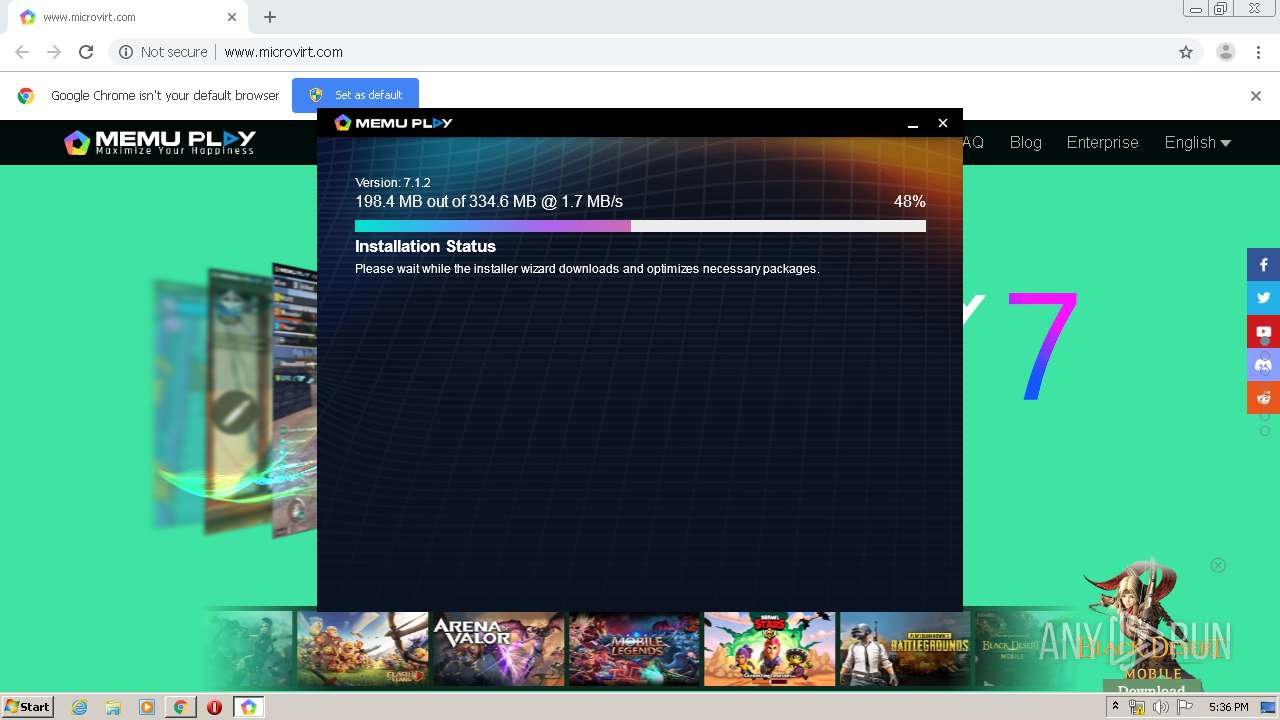This screenshot has height=720, width=1280.
Task: Show hidden system tray icons
Action: 1115,707
